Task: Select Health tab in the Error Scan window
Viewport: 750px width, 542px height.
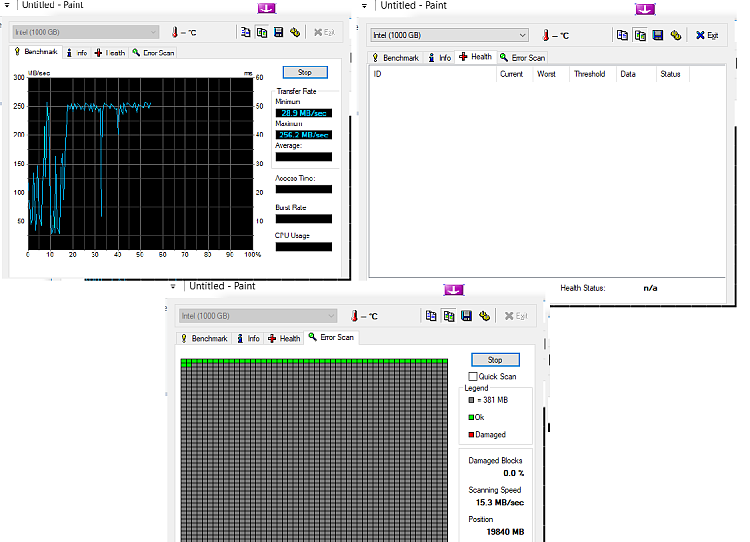Action: 284,338
